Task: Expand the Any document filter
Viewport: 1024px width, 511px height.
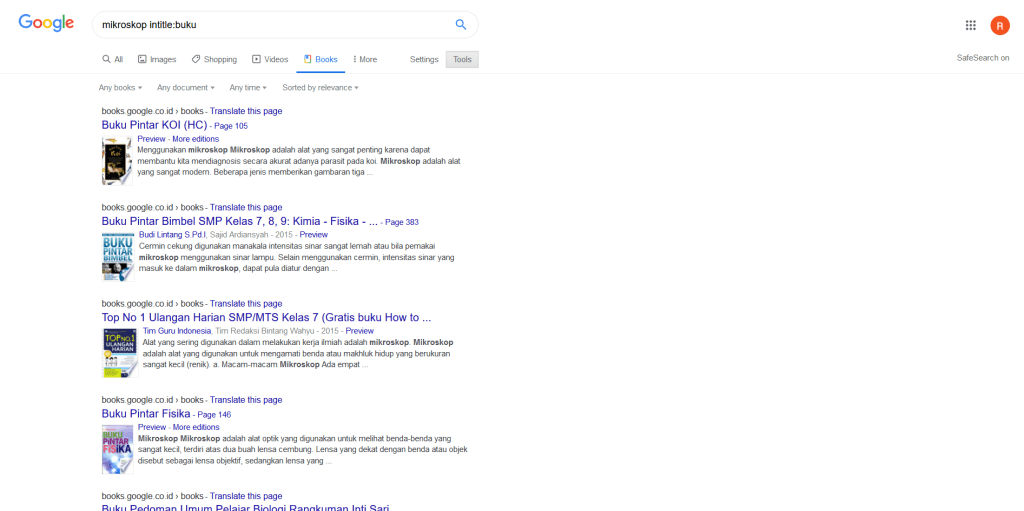Action: tap(186, 87)
